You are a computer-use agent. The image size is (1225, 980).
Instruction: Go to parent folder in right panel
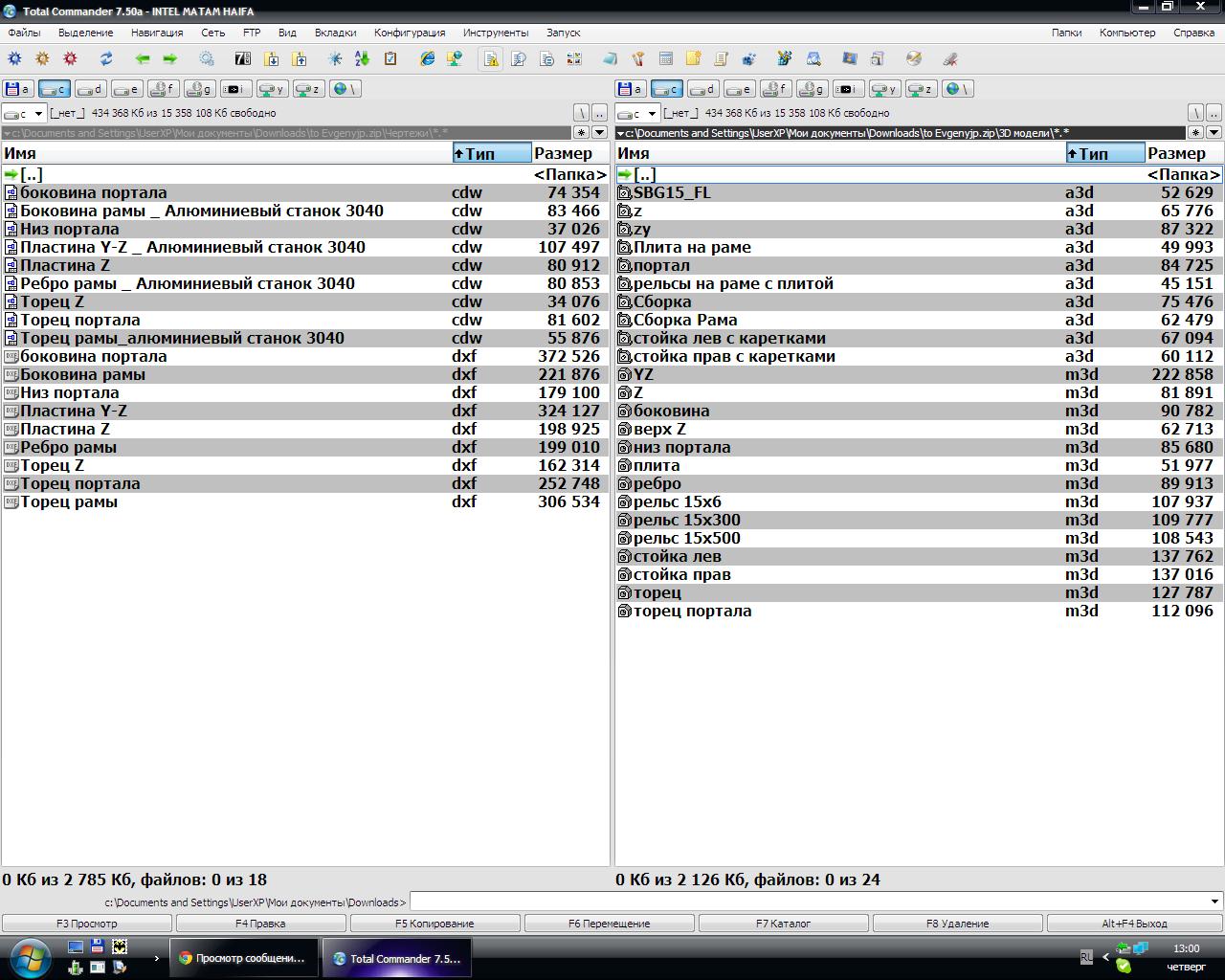pos(1214,113)
